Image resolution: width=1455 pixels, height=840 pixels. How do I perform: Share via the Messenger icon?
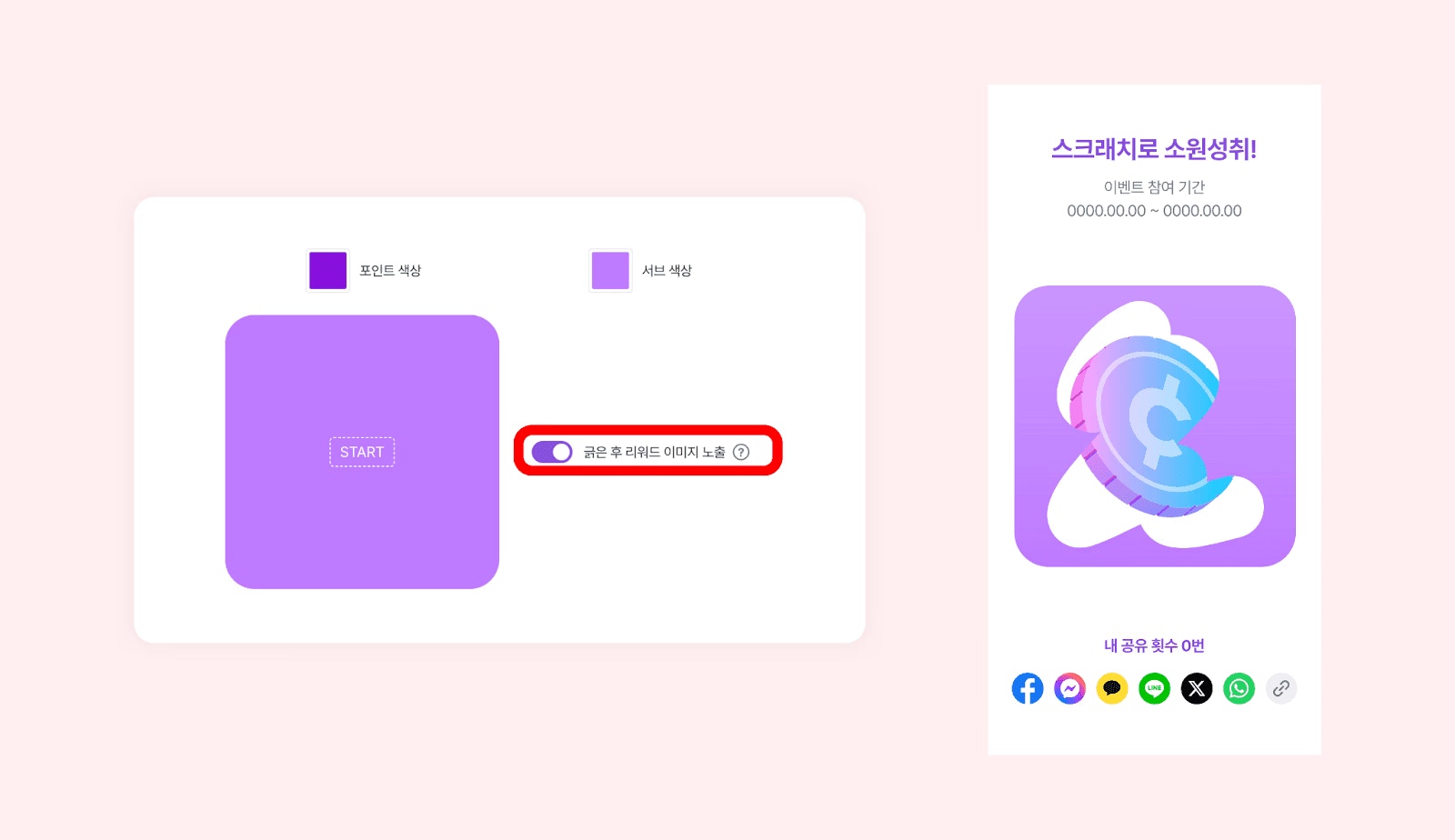click(x=1069, y=688)
